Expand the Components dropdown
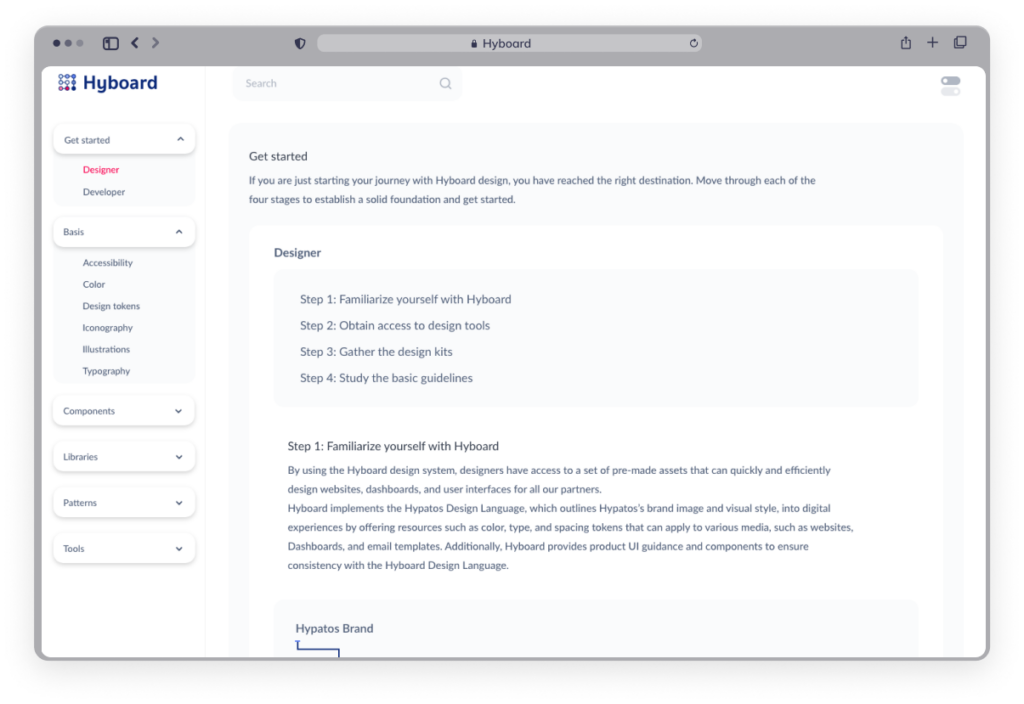 (179, 411)
